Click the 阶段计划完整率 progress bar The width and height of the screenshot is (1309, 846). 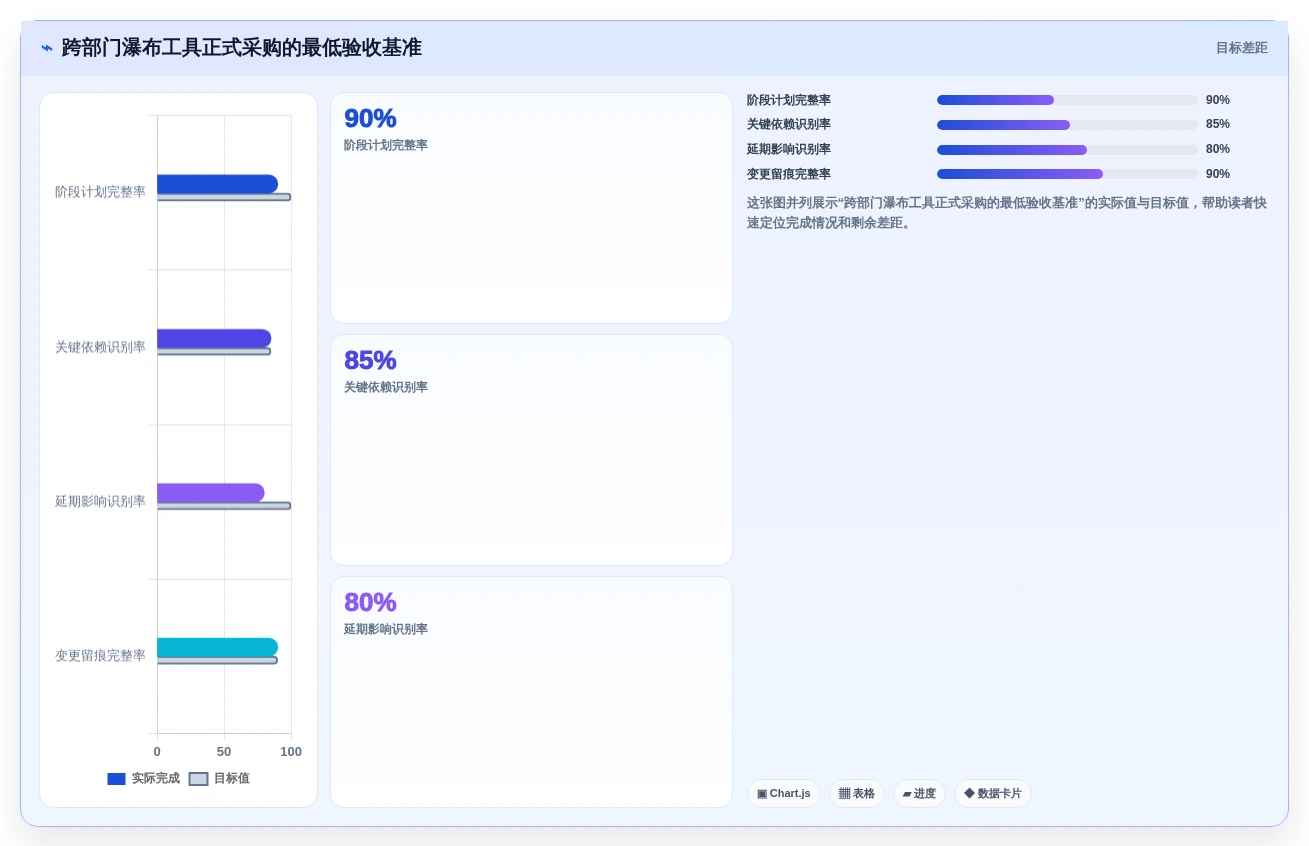point(1067,100)
